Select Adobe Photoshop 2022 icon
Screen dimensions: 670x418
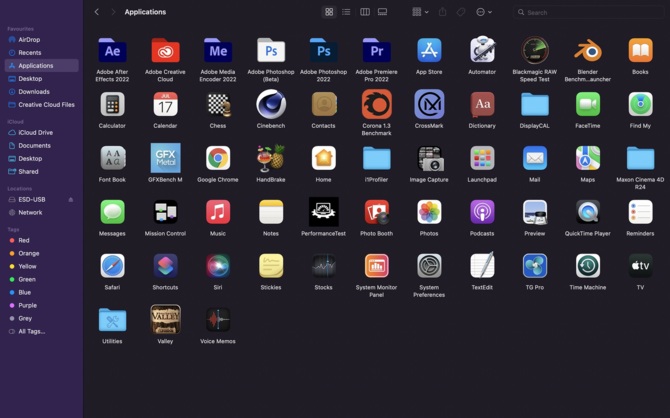[x=323, y=51]
